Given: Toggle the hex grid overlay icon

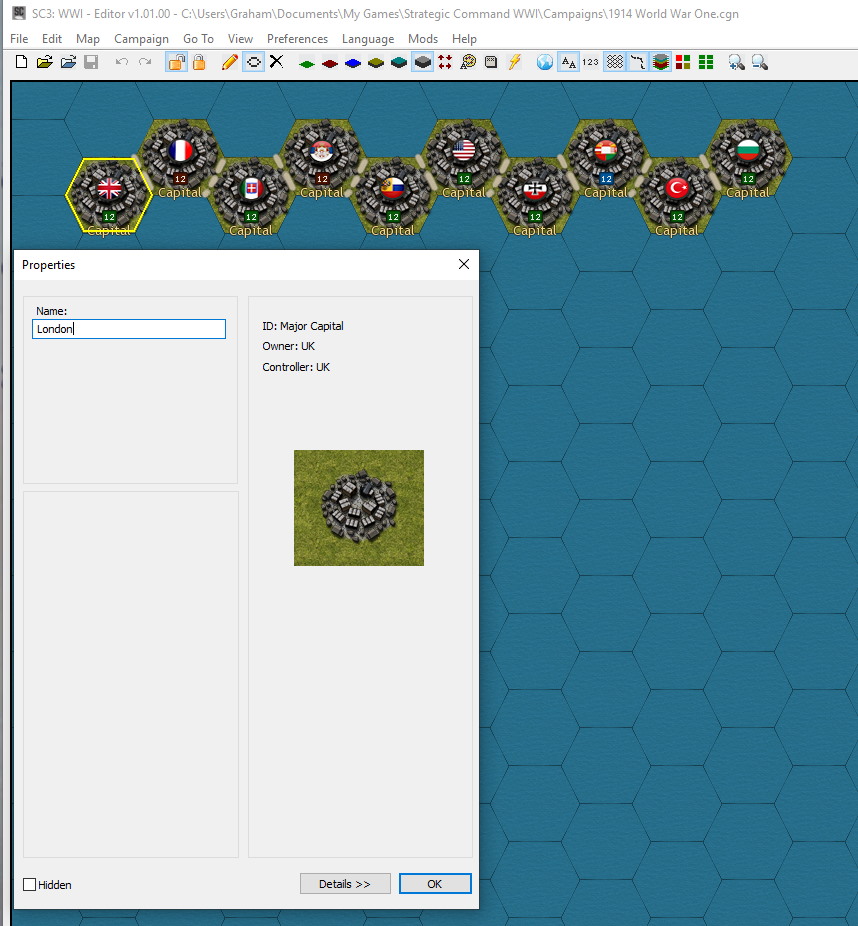Looking at the screenshot, I should tap(615, 62).
